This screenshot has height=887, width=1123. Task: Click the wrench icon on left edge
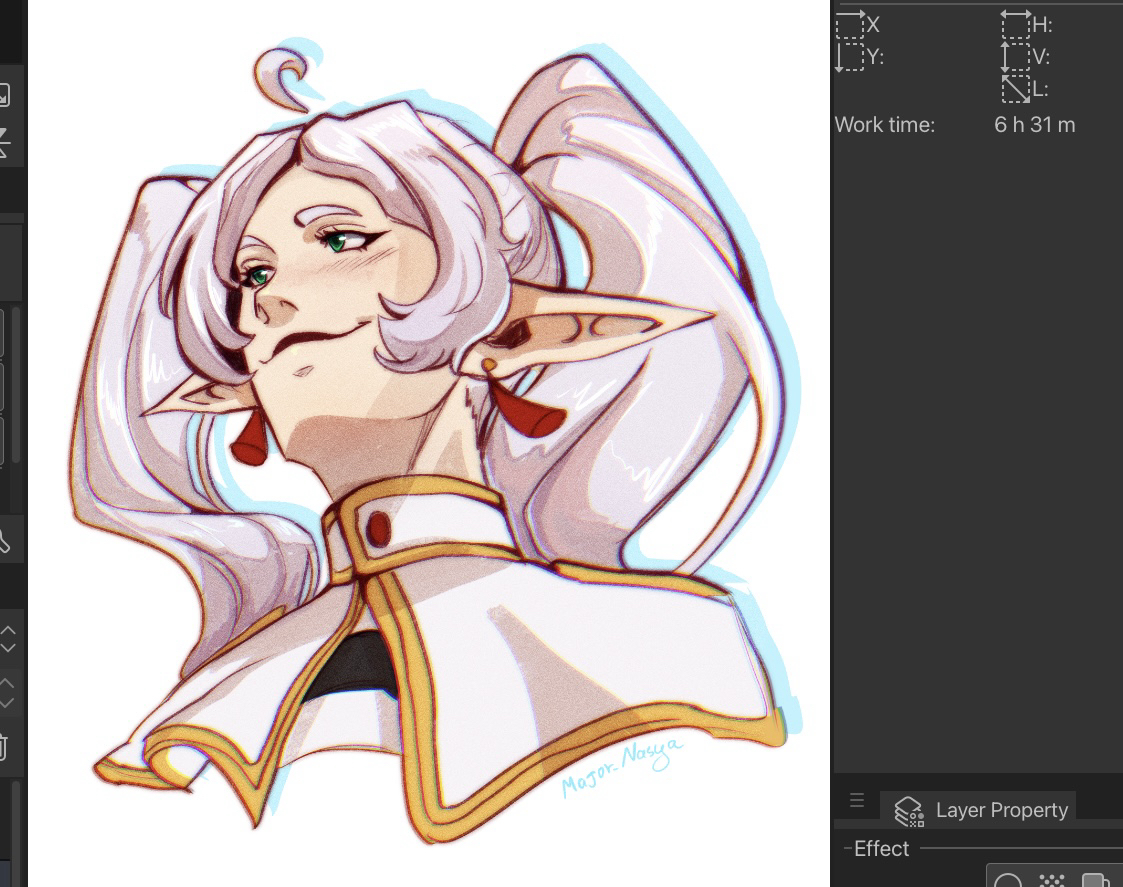(3, 541)
